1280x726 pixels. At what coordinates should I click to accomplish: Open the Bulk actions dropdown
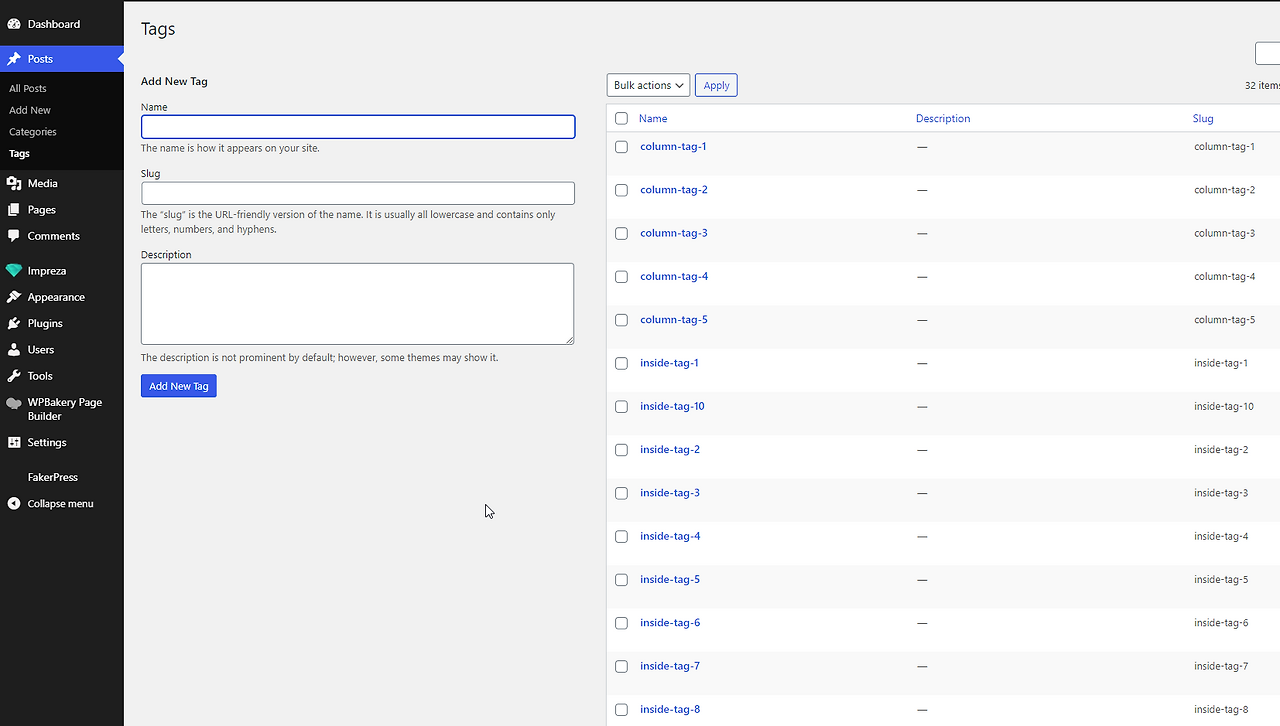pos(648,86)
